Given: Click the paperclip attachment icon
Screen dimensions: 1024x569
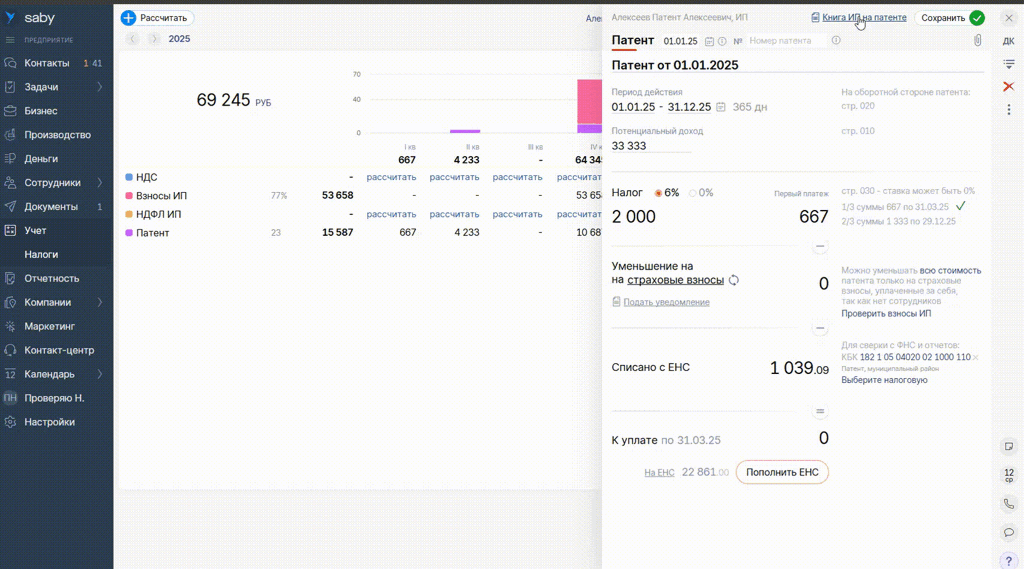Looking at the screenshot, I should tap(977, 41).
